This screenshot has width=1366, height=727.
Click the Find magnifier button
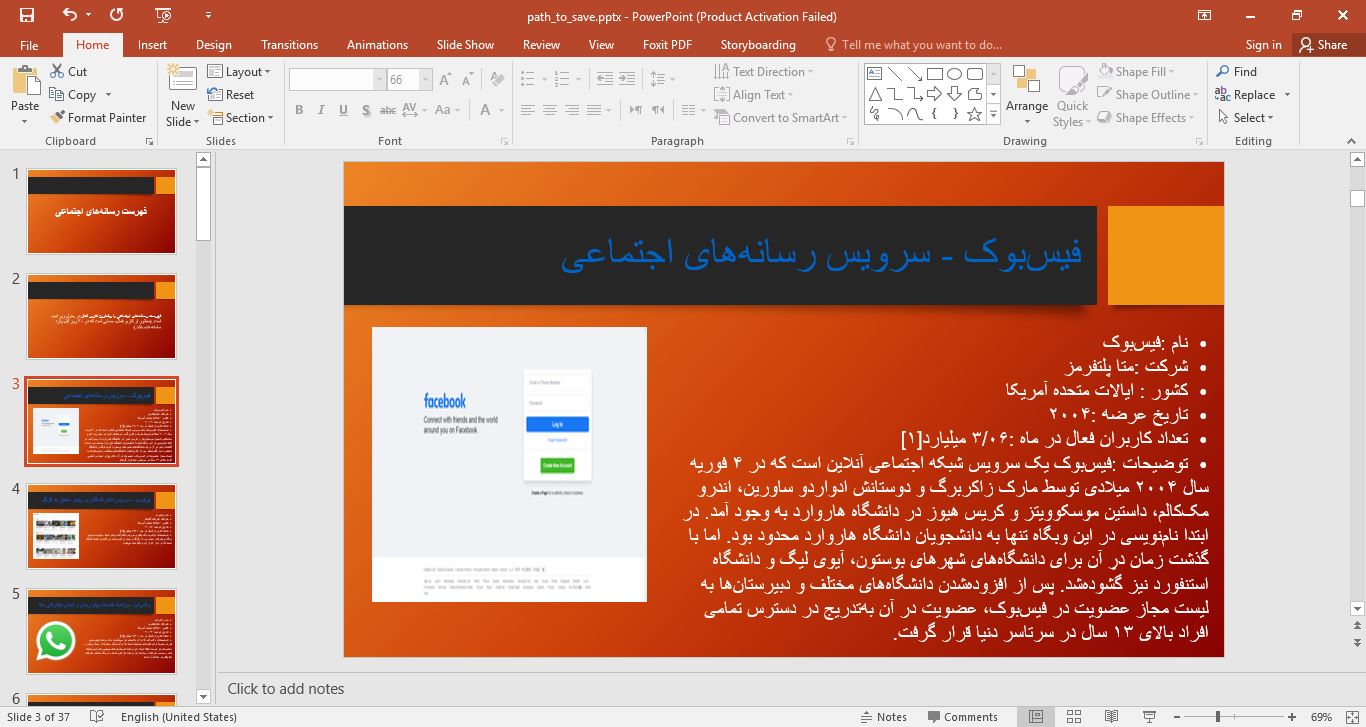(1237, 72)
